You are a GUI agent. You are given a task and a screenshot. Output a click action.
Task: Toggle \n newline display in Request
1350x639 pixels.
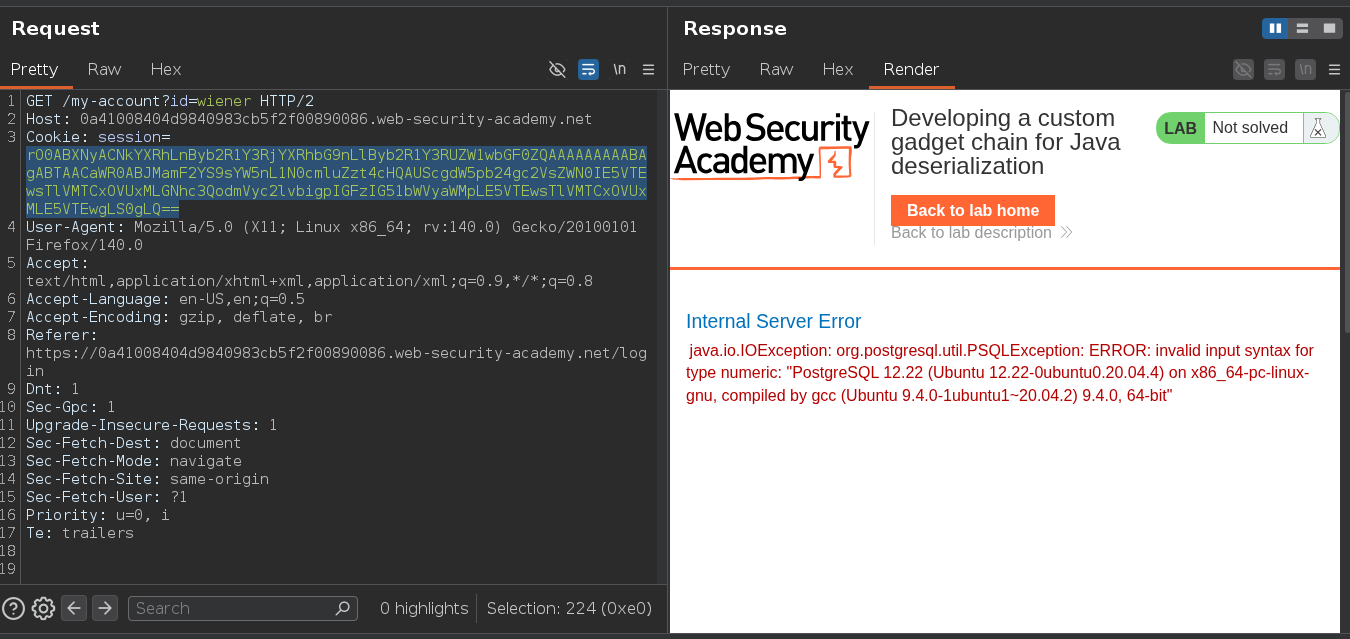[620, 69]
